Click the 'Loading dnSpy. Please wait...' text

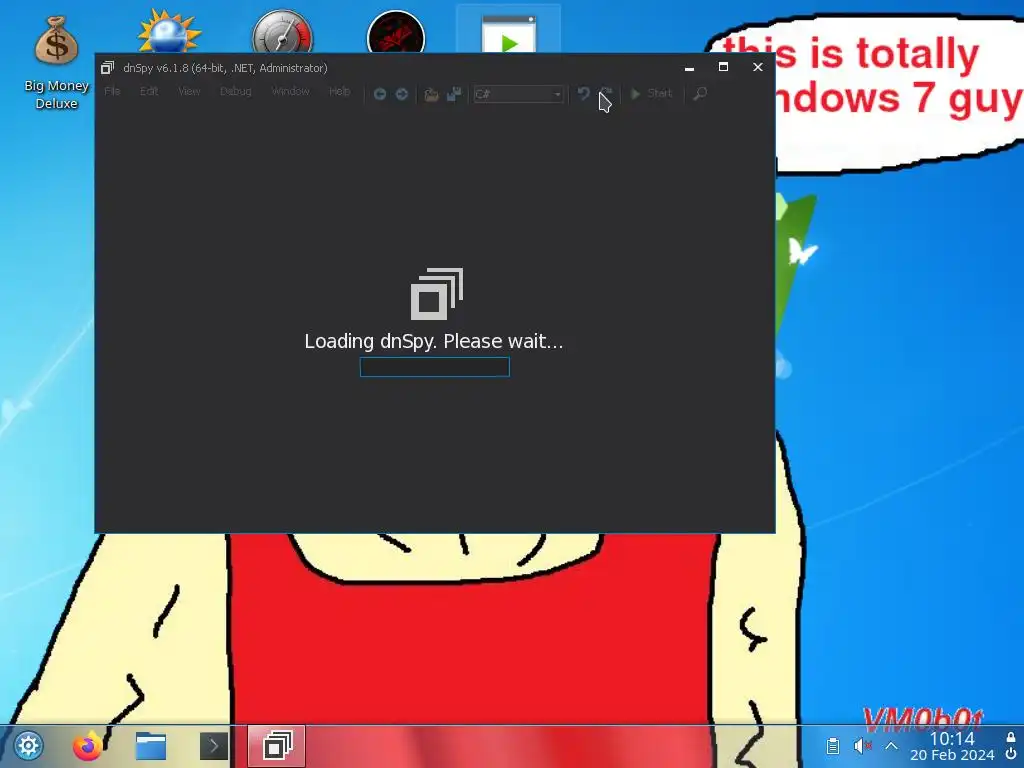coord(434,341)
